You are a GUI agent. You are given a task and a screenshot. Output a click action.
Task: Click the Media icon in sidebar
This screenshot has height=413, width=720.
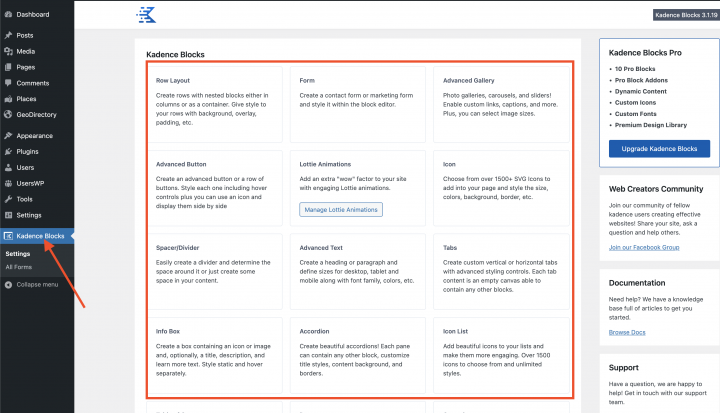pos(8,51)
